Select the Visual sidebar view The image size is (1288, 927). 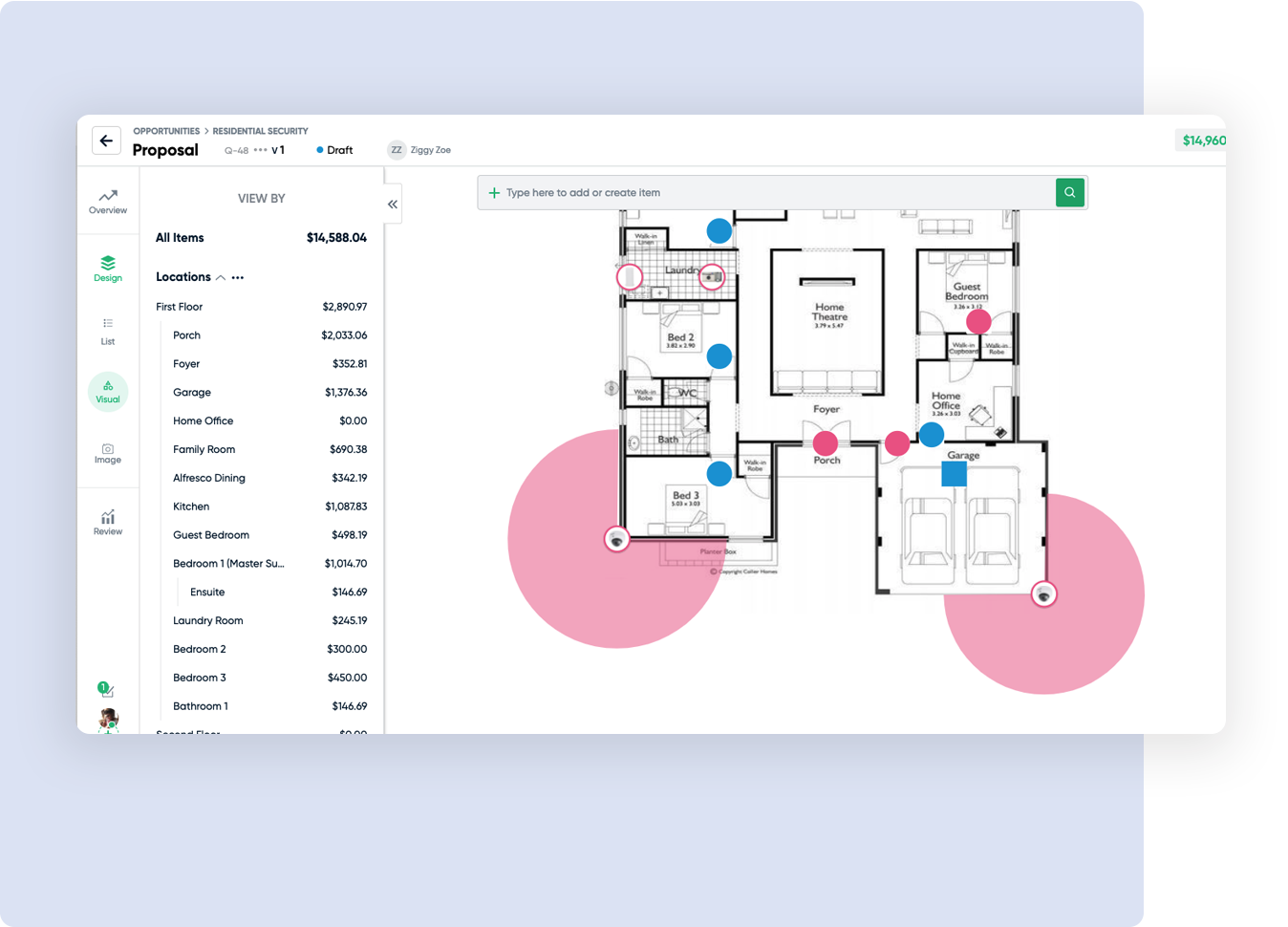tap(108, 392)
